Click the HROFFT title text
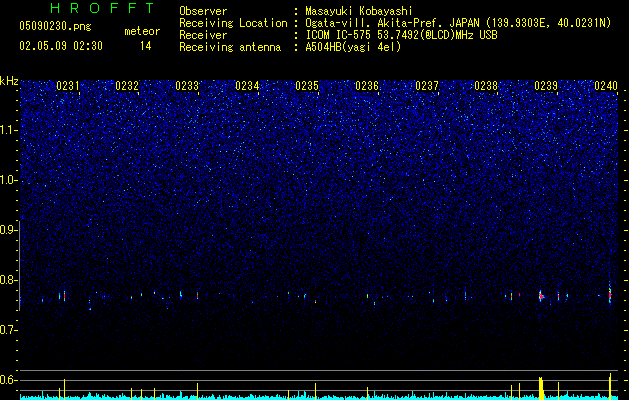Viewport: 629px width, 400px height. tap(103, 8)
